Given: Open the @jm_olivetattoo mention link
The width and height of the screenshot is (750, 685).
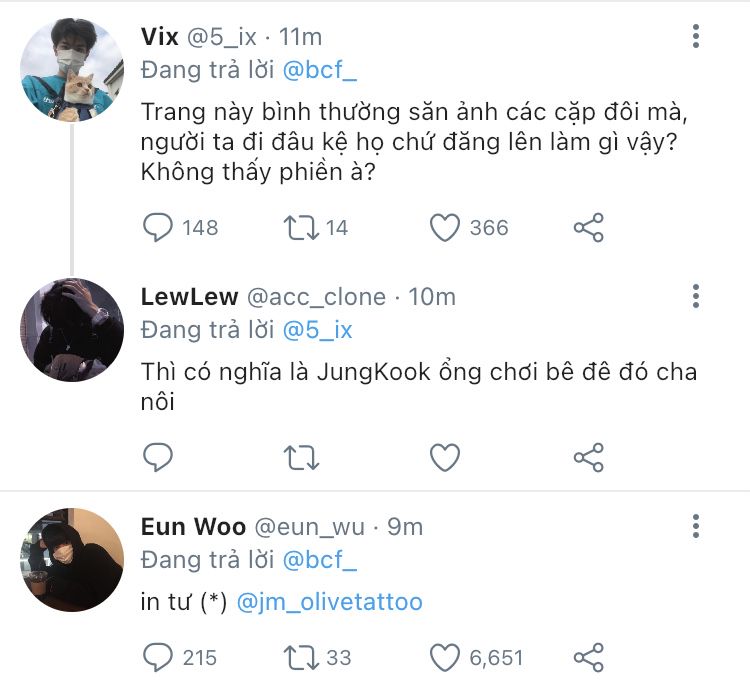Looking at the screenshot, I should (330, 602).
